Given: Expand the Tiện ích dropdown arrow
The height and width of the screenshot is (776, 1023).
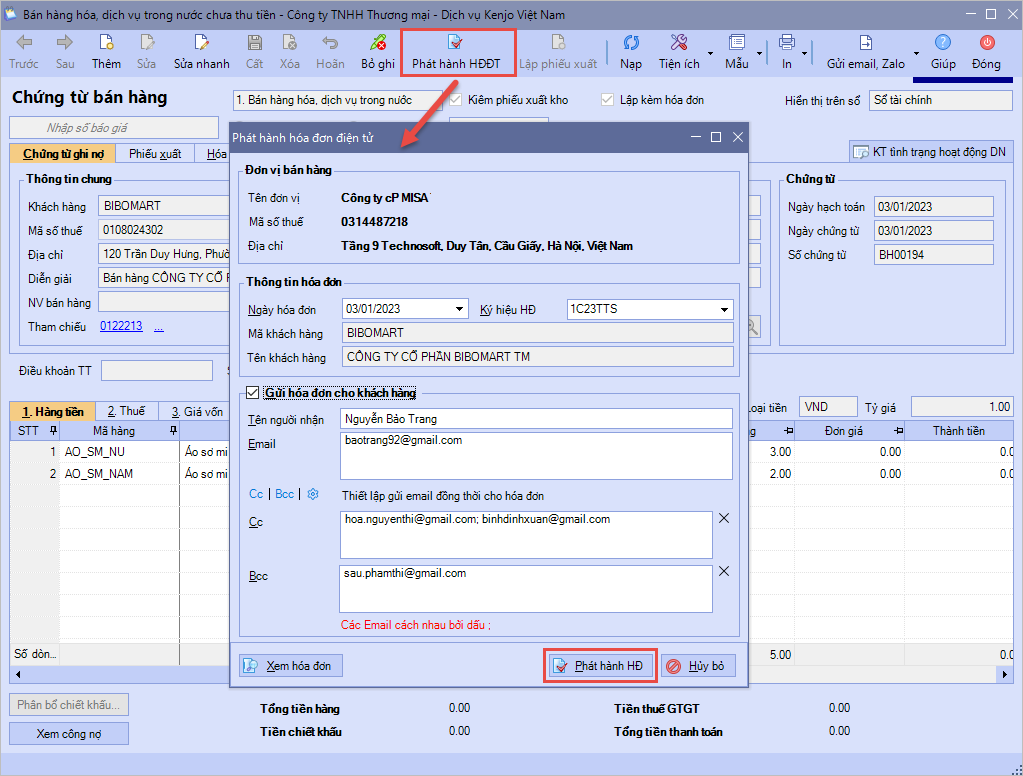Looking at the screenshot, I should [710, 53].
